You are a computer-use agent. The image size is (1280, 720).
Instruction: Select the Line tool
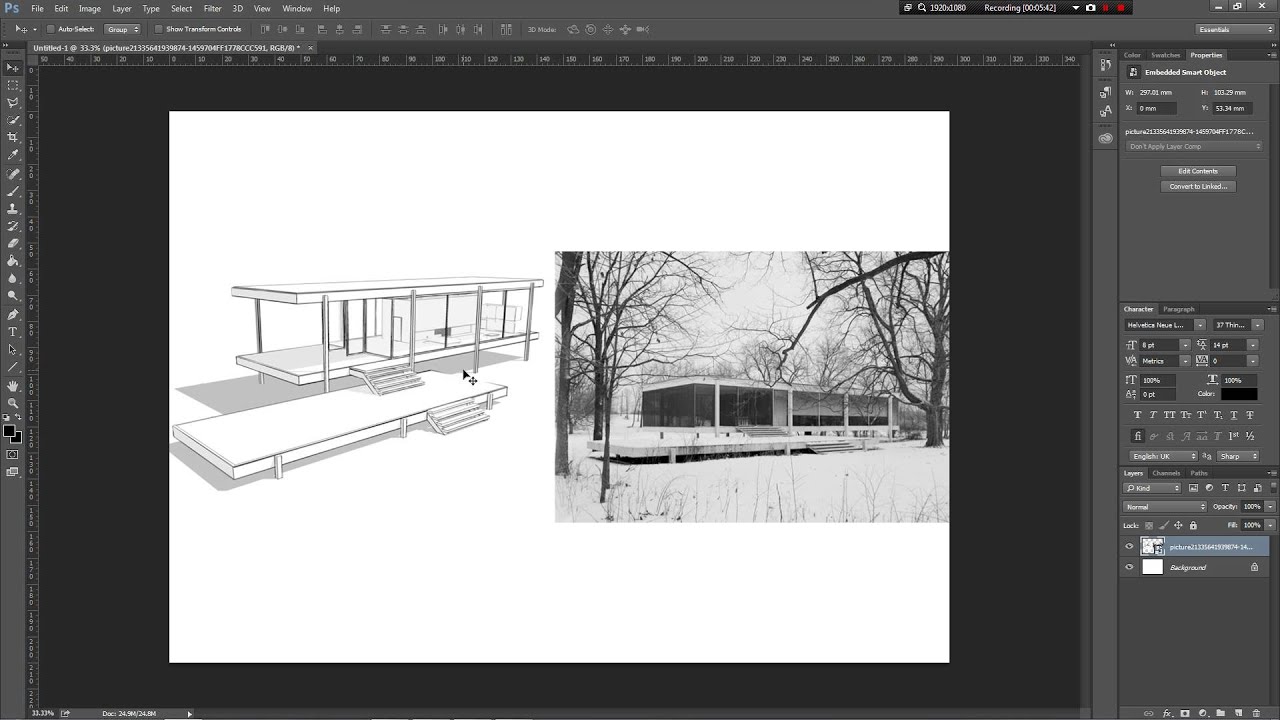pos(13,367)
